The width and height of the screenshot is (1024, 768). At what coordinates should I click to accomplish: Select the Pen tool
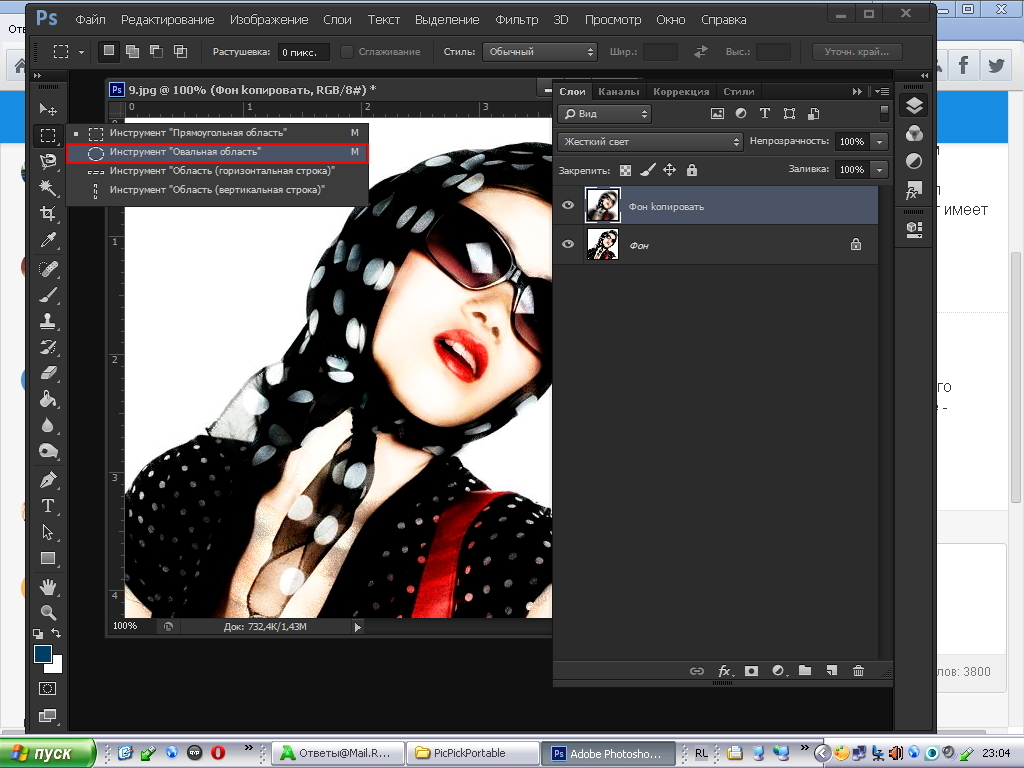(48, 480)
